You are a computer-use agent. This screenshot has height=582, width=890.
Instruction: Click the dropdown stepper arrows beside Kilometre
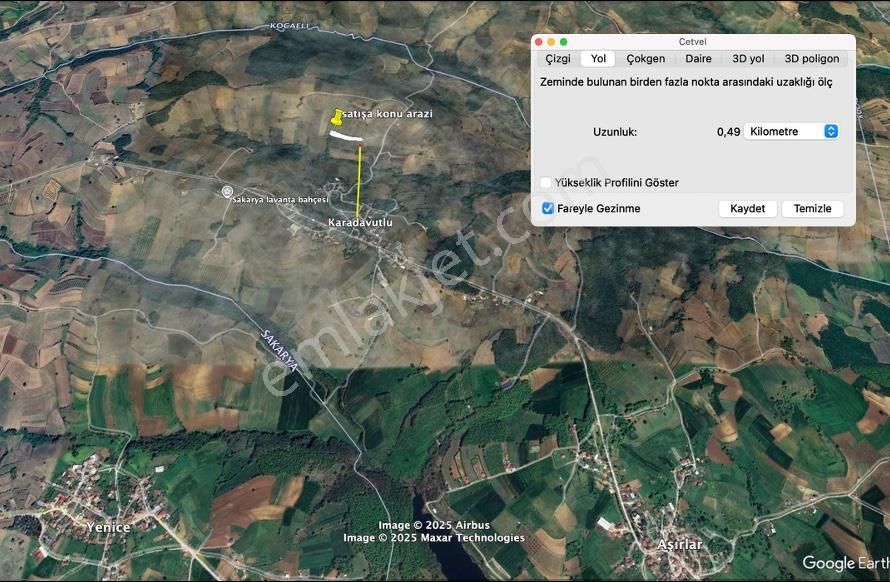pos(830,130)
